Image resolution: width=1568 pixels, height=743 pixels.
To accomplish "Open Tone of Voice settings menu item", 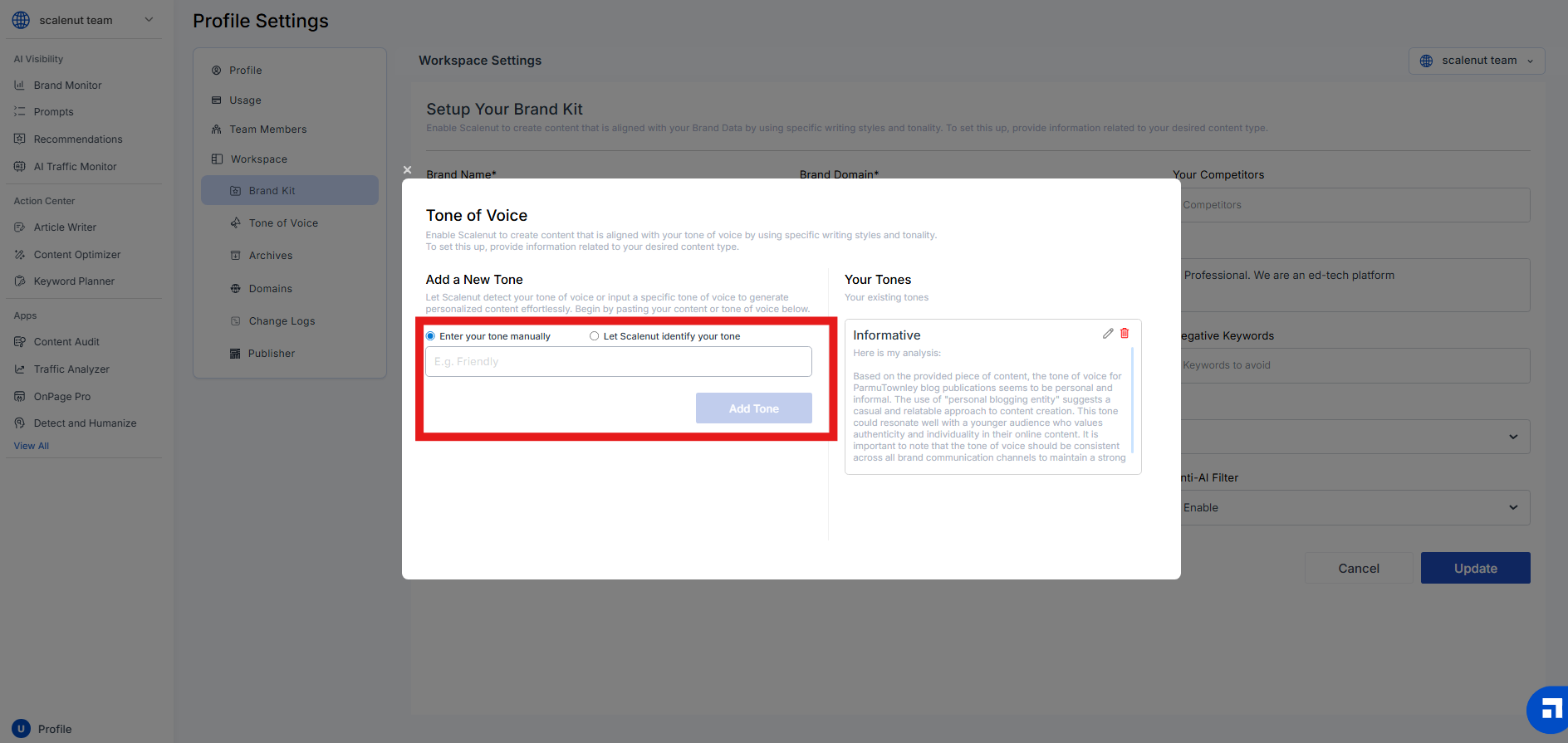I will click(x=283, y=223).
